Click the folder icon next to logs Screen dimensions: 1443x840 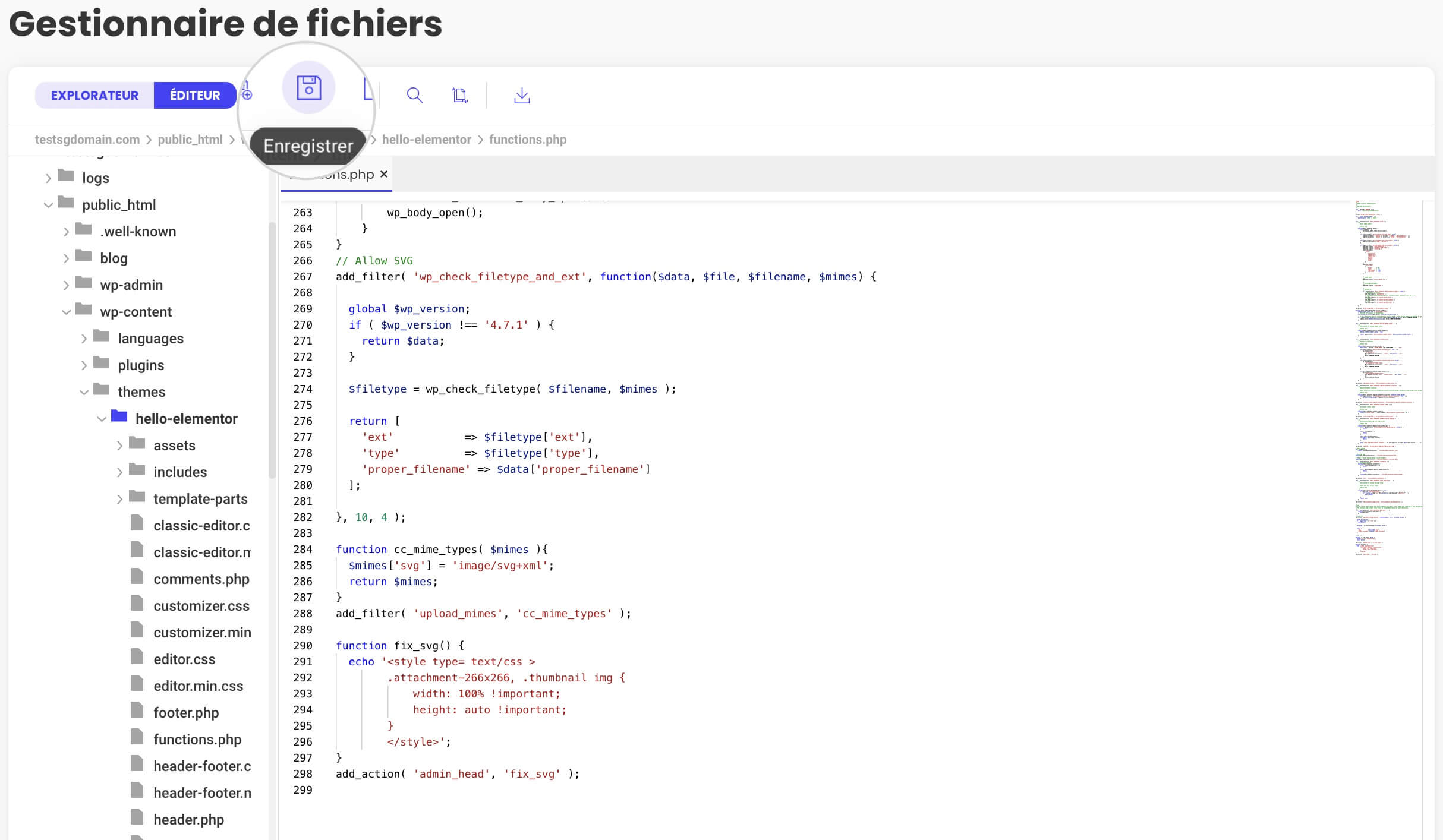(x=65, y=176)
